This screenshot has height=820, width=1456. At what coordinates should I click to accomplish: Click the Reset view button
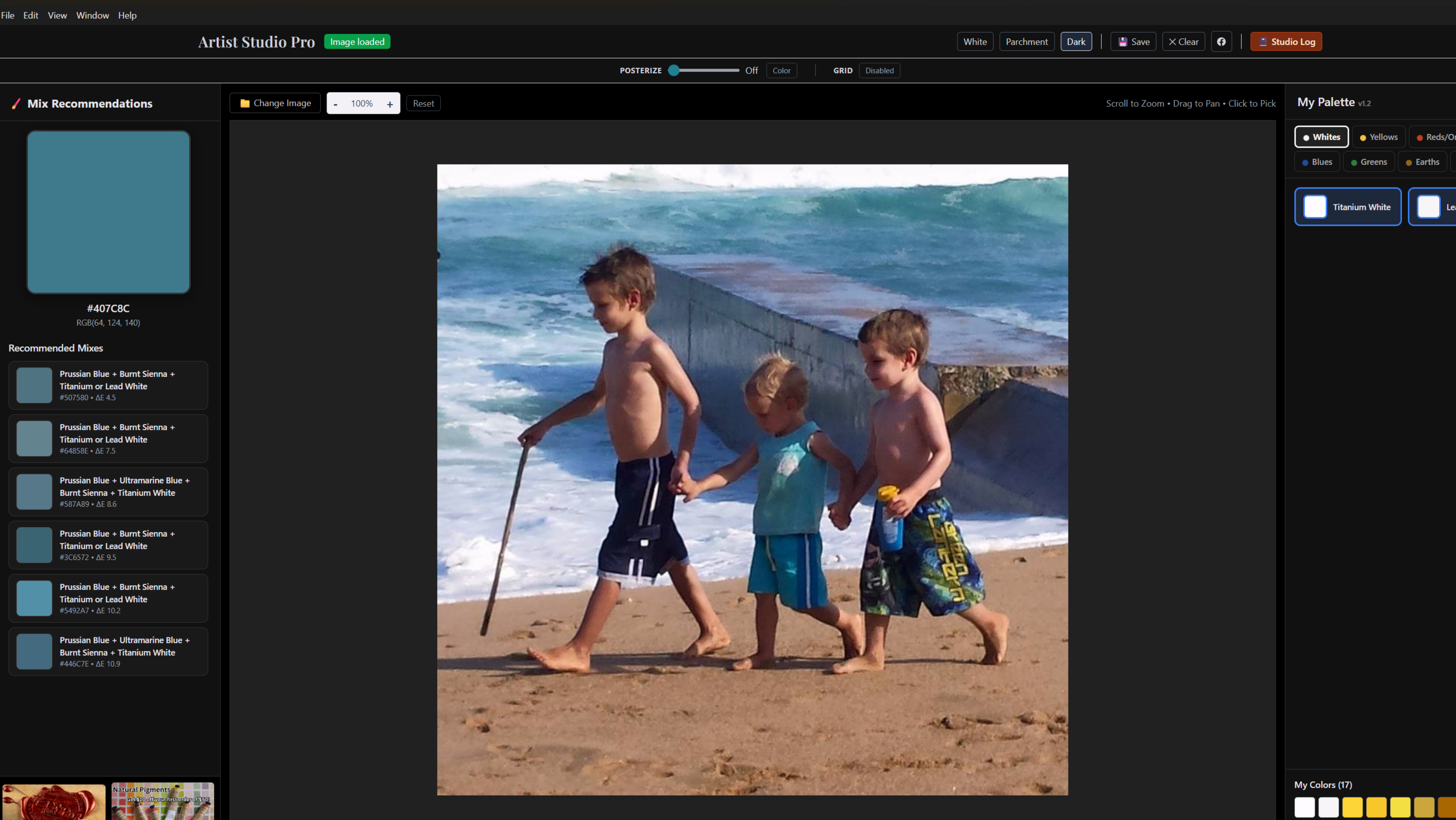423,103
